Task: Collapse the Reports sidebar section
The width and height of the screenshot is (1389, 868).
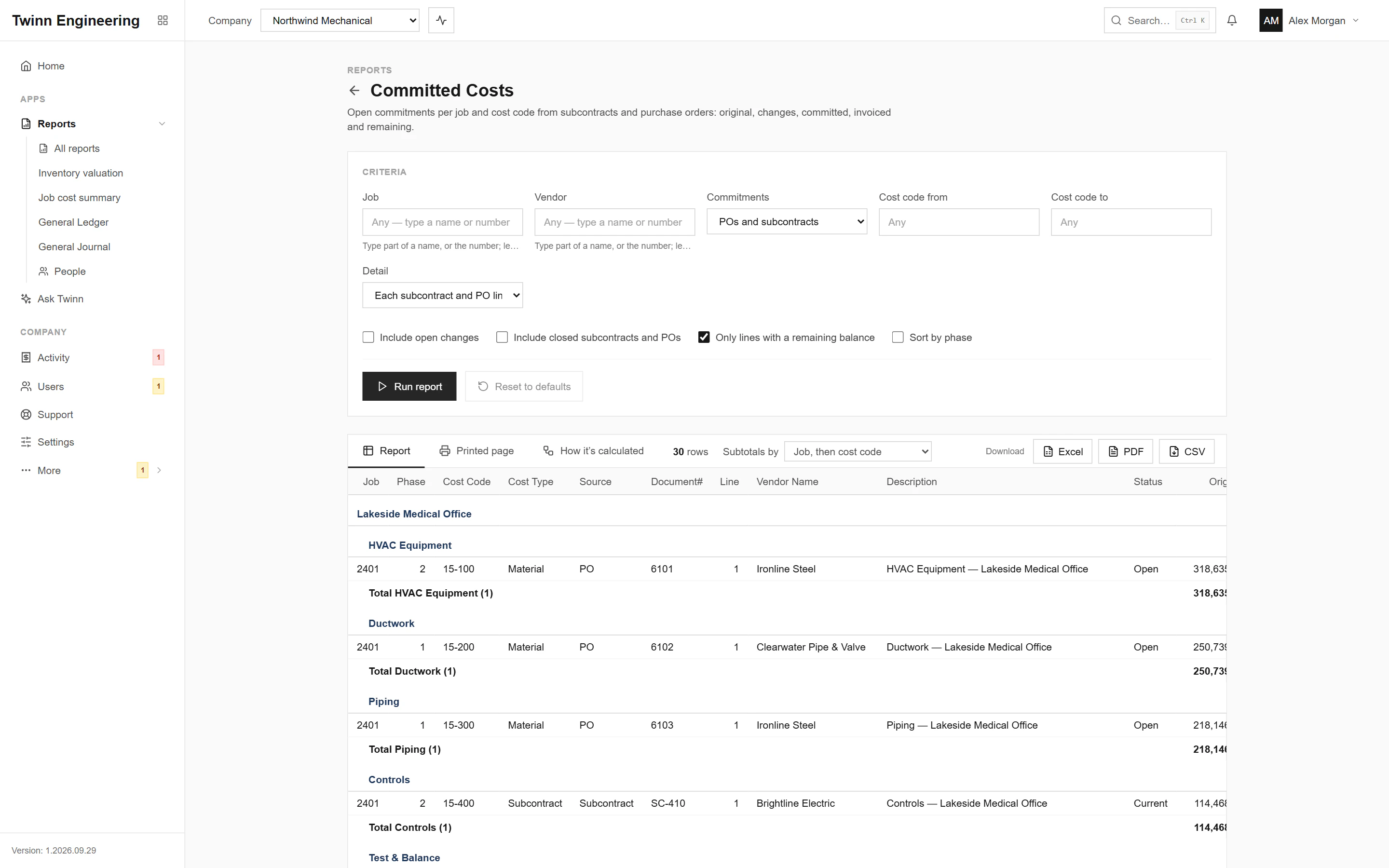Action: pos(162,124)
